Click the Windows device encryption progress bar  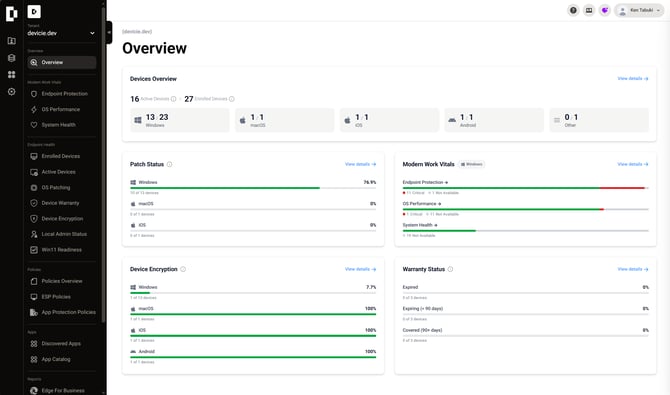[253, 293]
